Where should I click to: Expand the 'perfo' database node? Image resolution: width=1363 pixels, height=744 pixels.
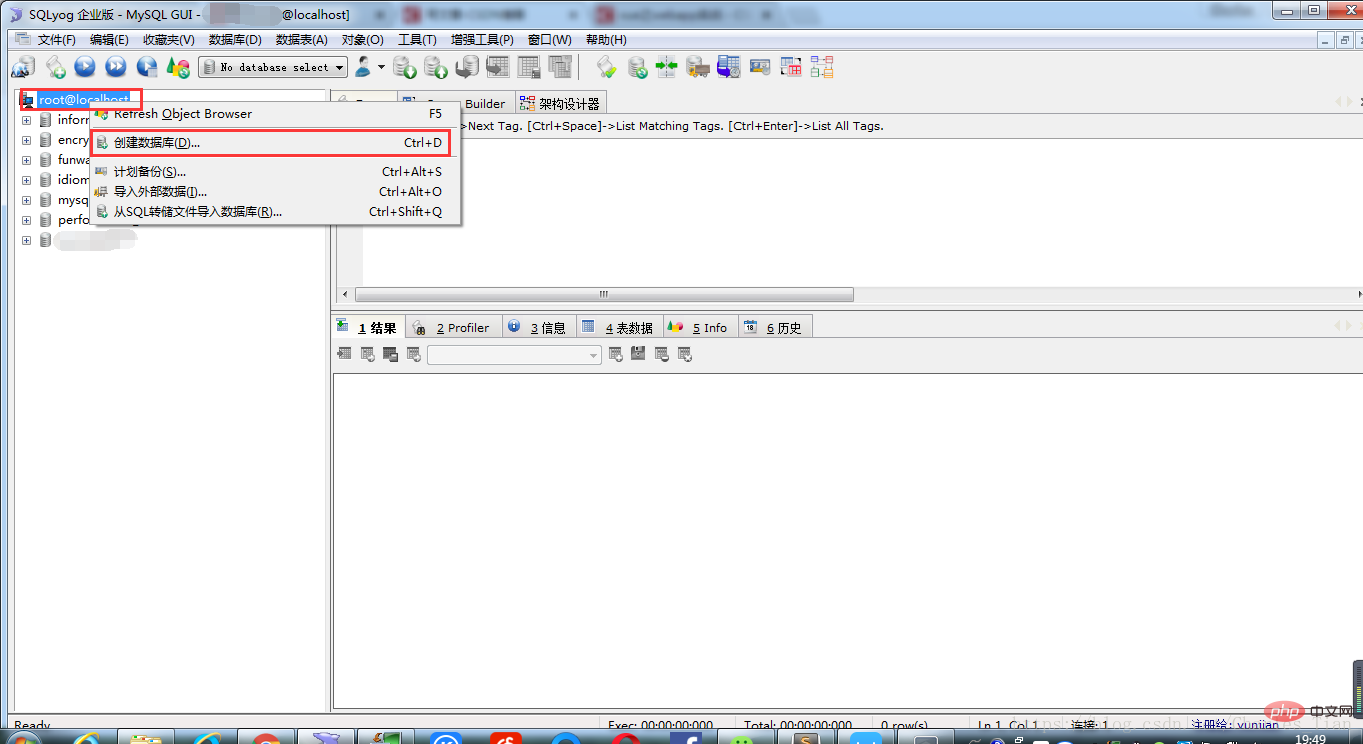tap(26, 220)
